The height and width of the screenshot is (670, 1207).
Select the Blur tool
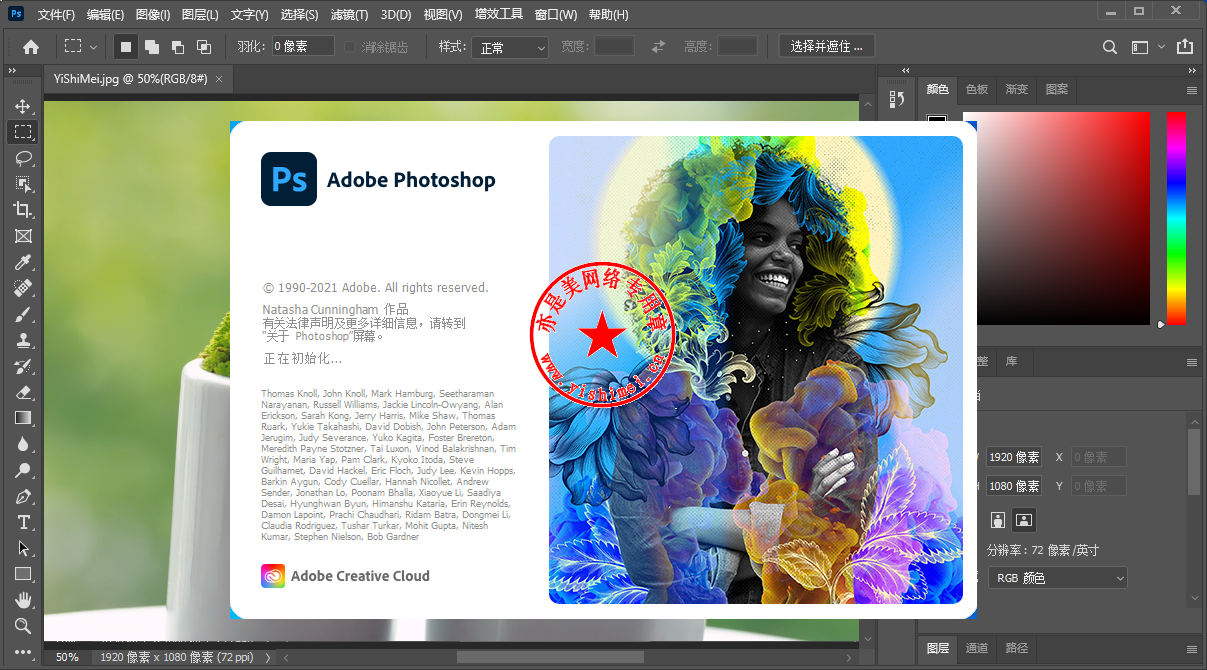tap(23, 444)
